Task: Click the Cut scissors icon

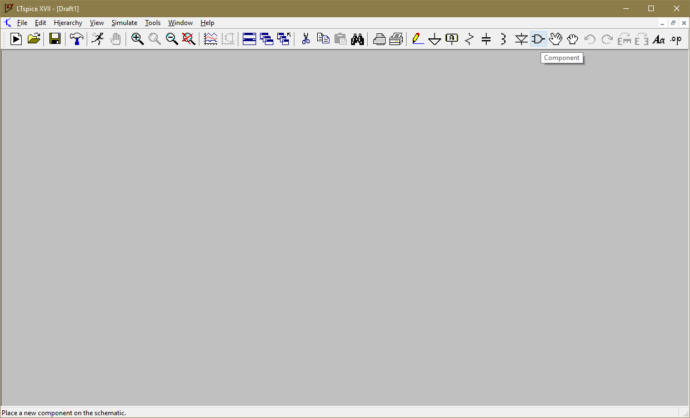Action: tap(306, 39)
